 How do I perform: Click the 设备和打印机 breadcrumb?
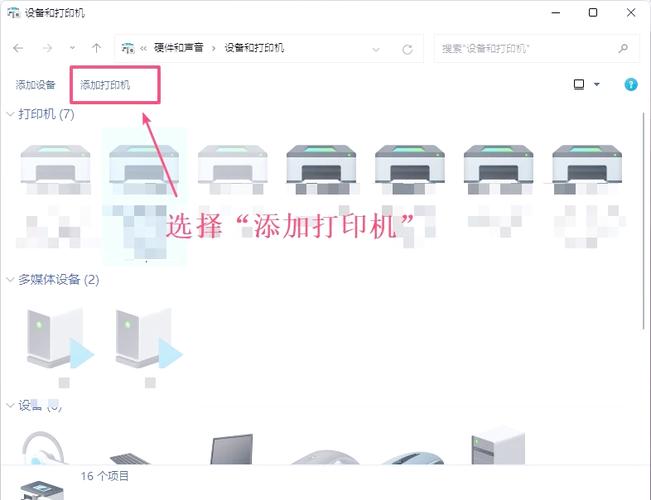coord(254,48)
